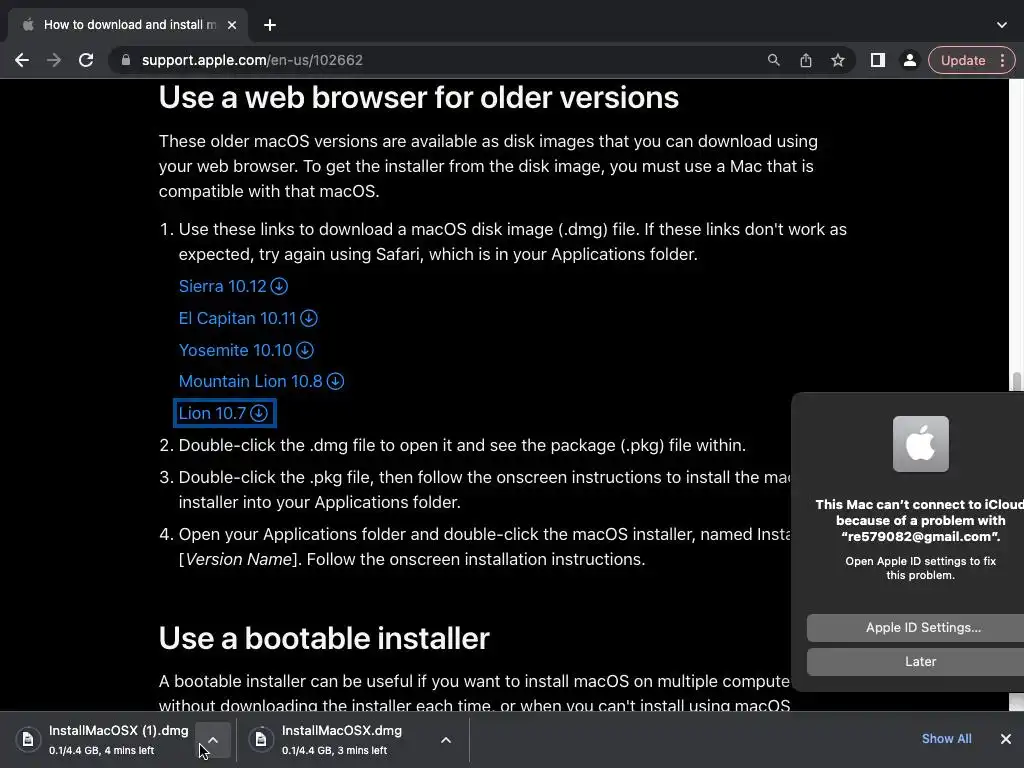The width and height of the screenshot is (1024, 768).
Task: Click the Update button in toolbar
Action: 963,60
